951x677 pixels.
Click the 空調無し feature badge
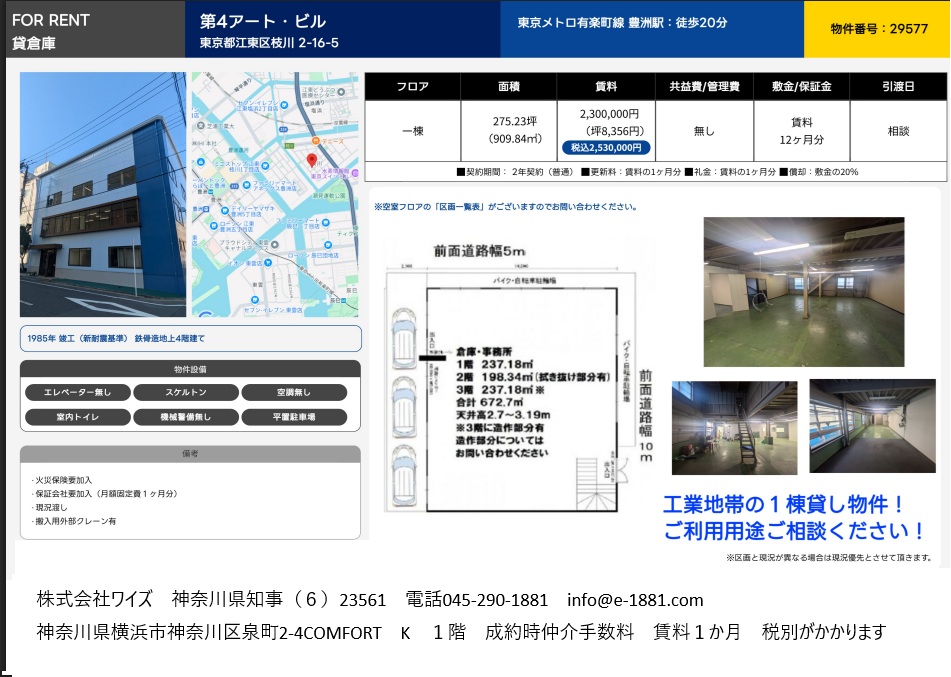(294, 393)
